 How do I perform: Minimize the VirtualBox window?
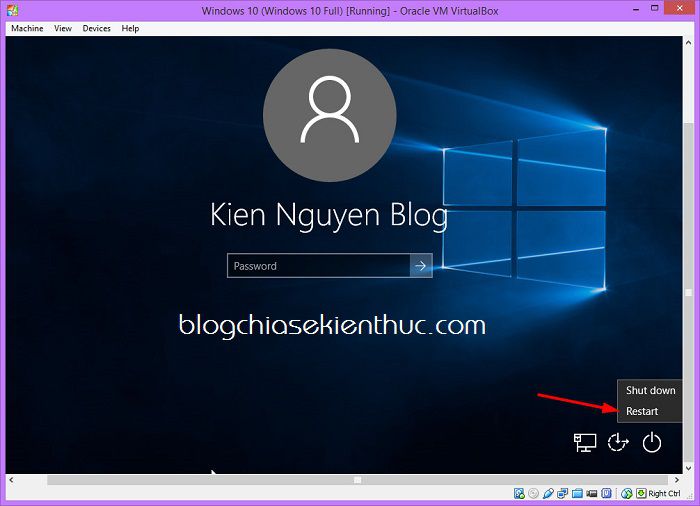tap(636, 9)
